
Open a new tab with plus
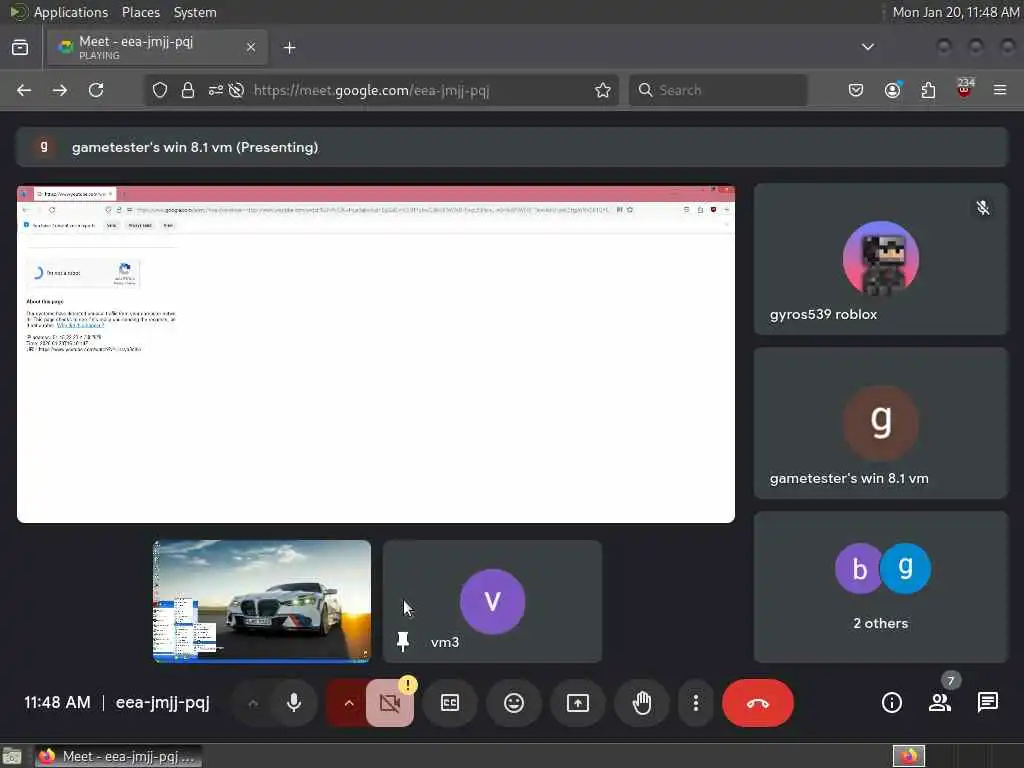click(289, 48)
